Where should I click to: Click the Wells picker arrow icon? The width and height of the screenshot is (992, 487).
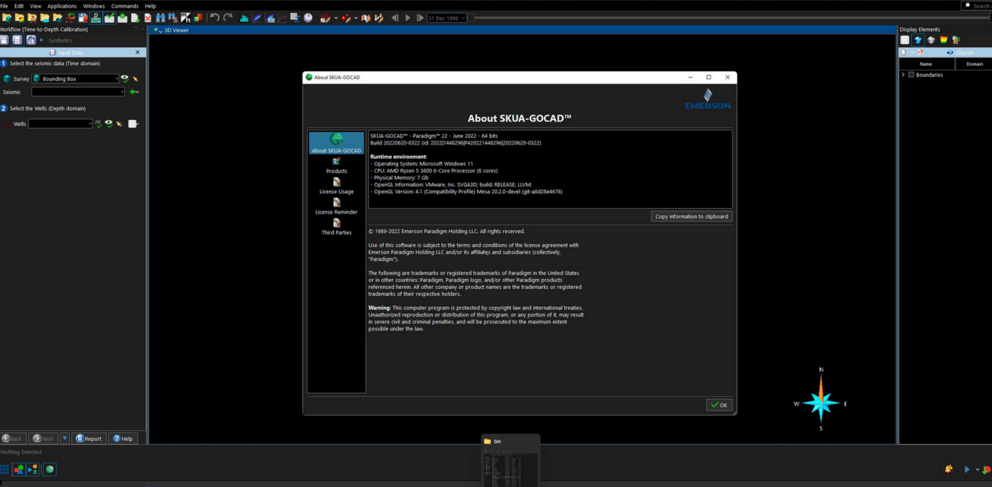pos(118,124)
